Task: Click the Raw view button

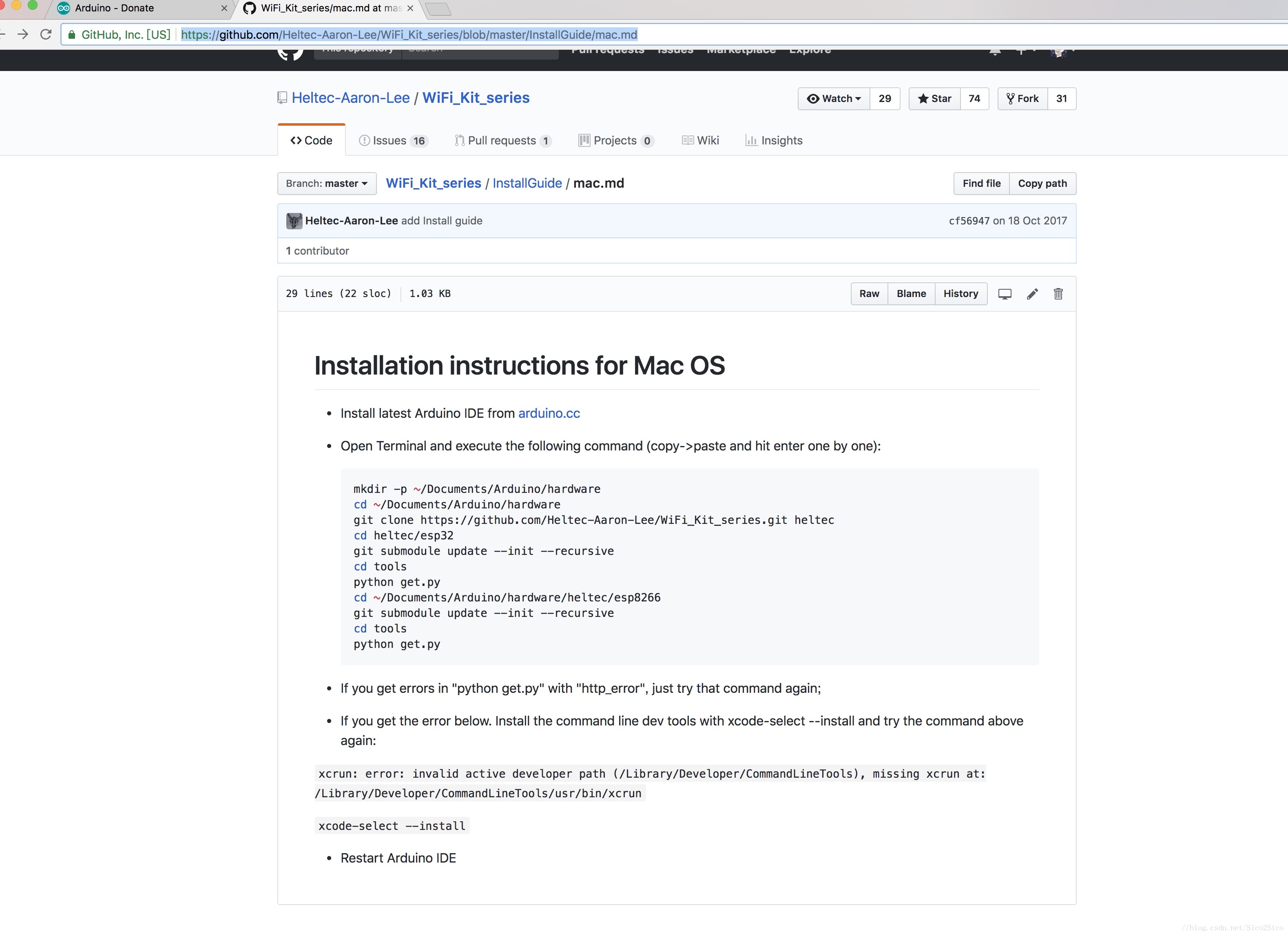Action: point(869,293)
